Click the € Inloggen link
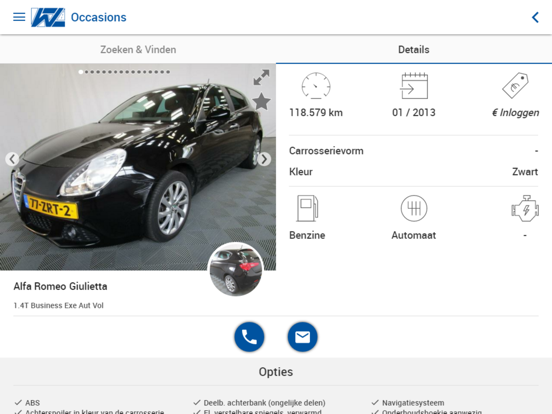Screen dimensions: 552x414 point(515,113)
